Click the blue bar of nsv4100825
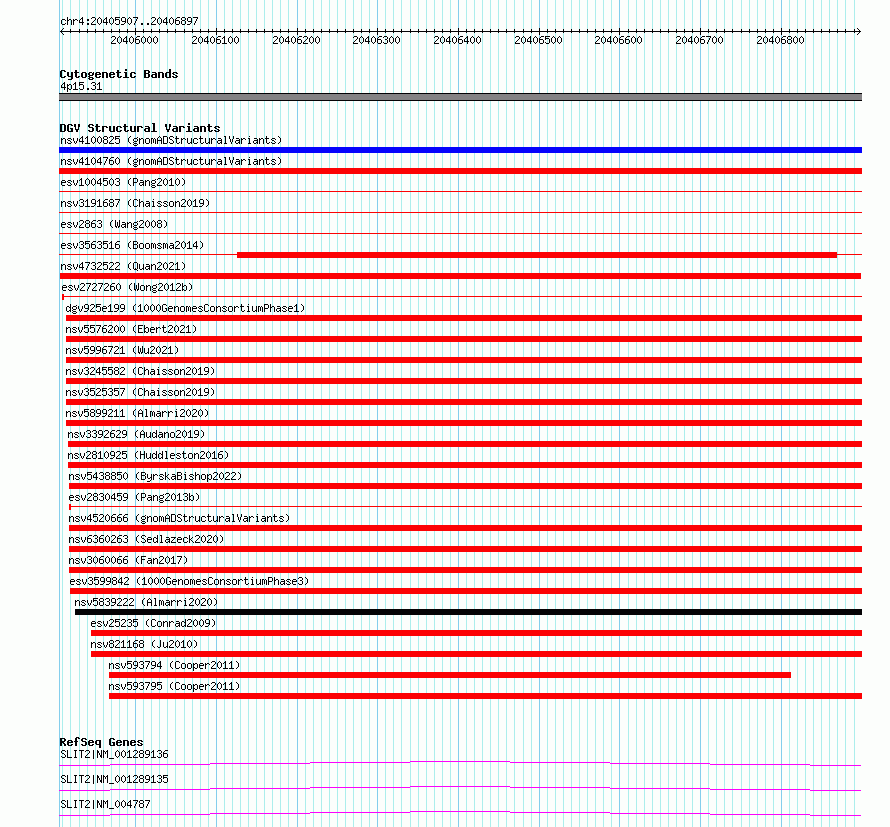 (460, 150)
